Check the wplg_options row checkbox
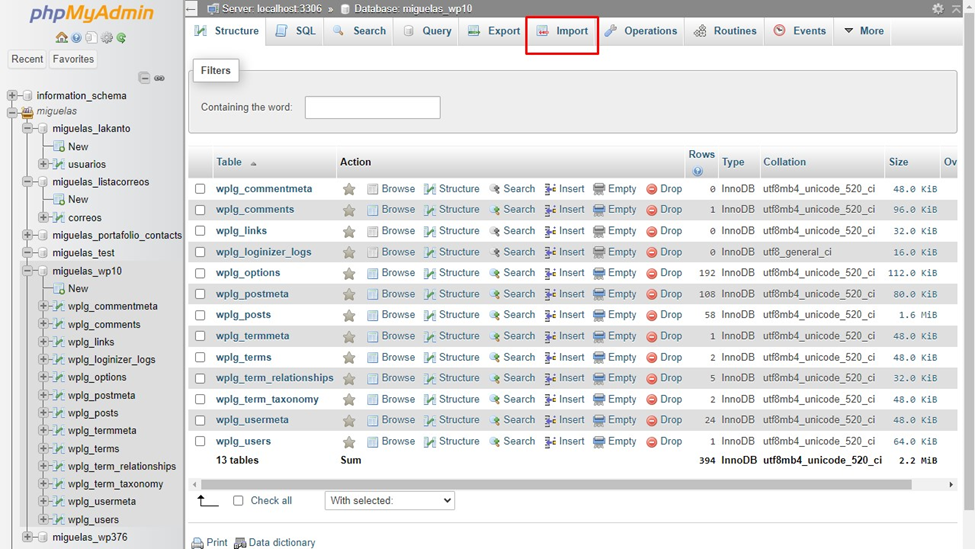 coord(200,273)
